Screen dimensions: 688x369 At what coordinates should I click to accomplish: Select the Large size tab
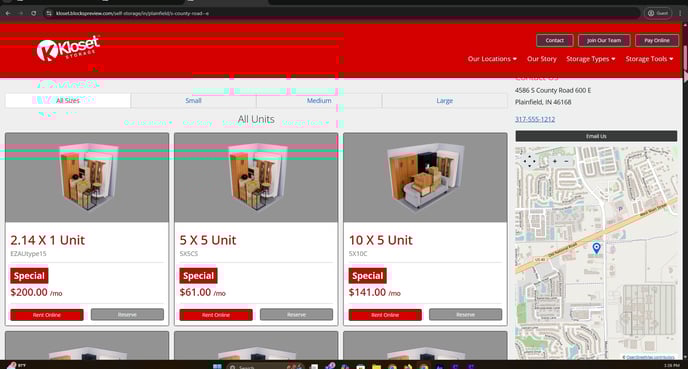coord(444,100)
